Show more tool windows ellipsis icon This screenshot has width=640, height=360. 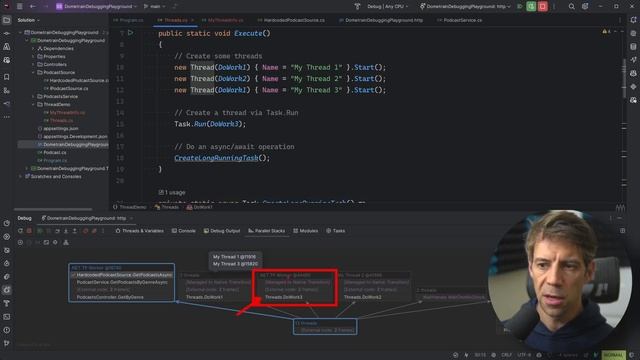(7, 117)
